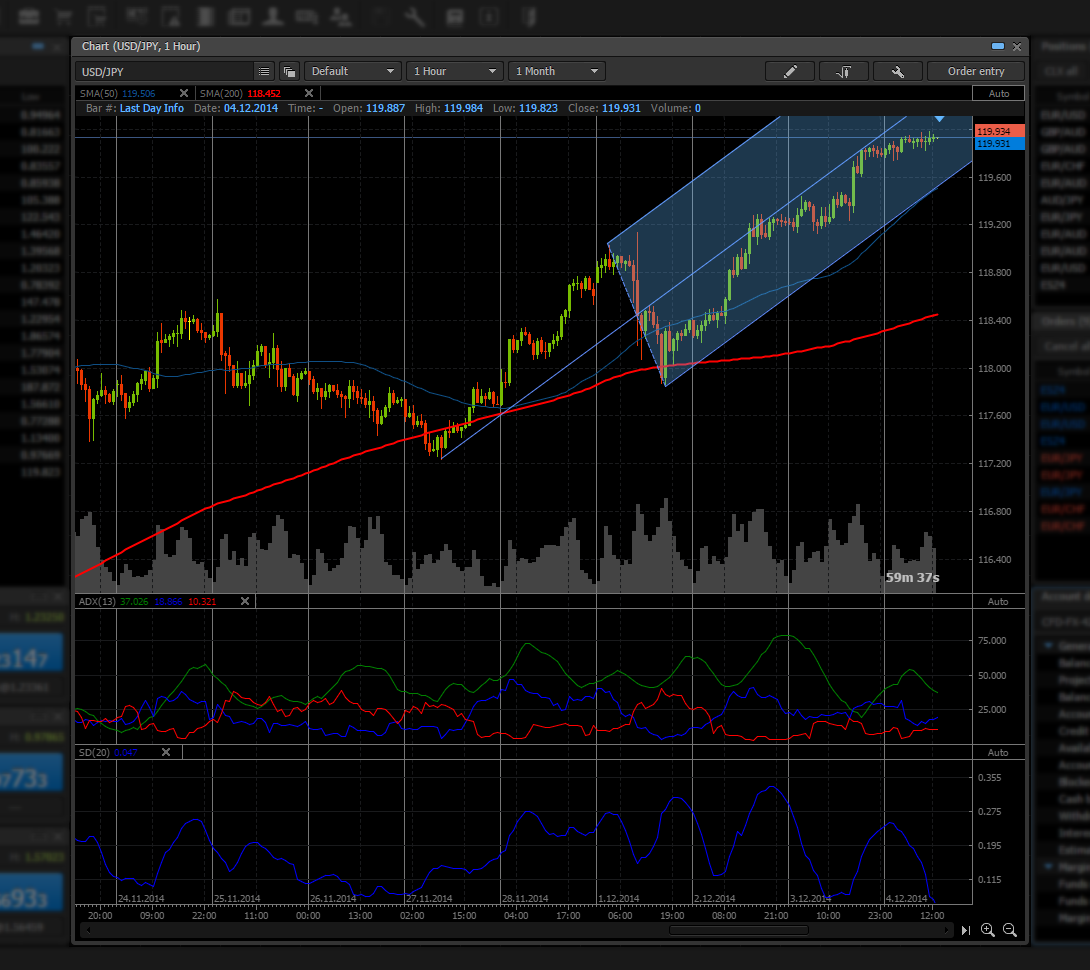The height and width of the screenshot is (970, 1090).
Task: Zoom in using the magnifier plus icon
Action: point(988,930)
